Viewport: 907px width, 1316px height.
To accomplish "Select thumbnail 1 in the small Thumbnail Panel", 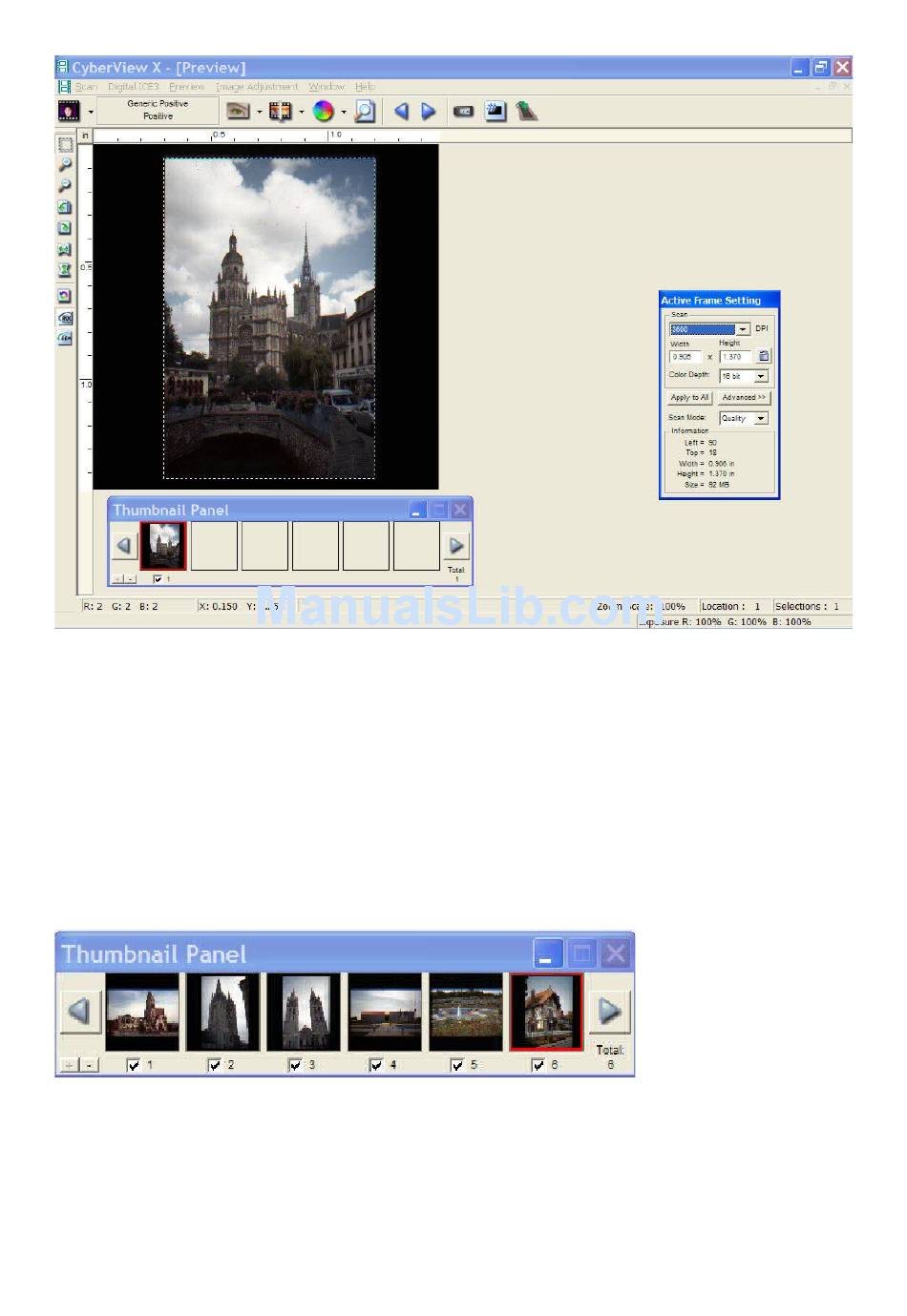I will click(163, 546).
